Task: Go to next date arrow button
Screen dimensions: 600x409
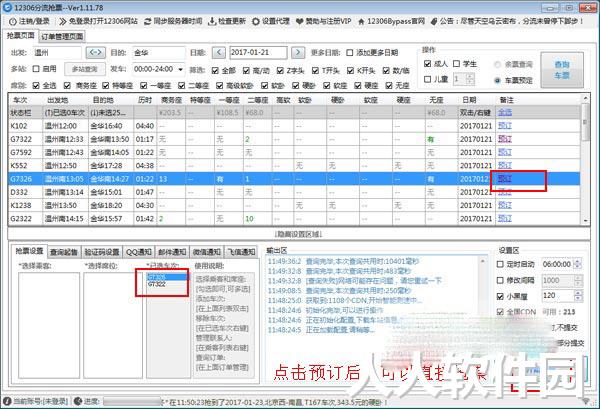Action: pos(298,52)
